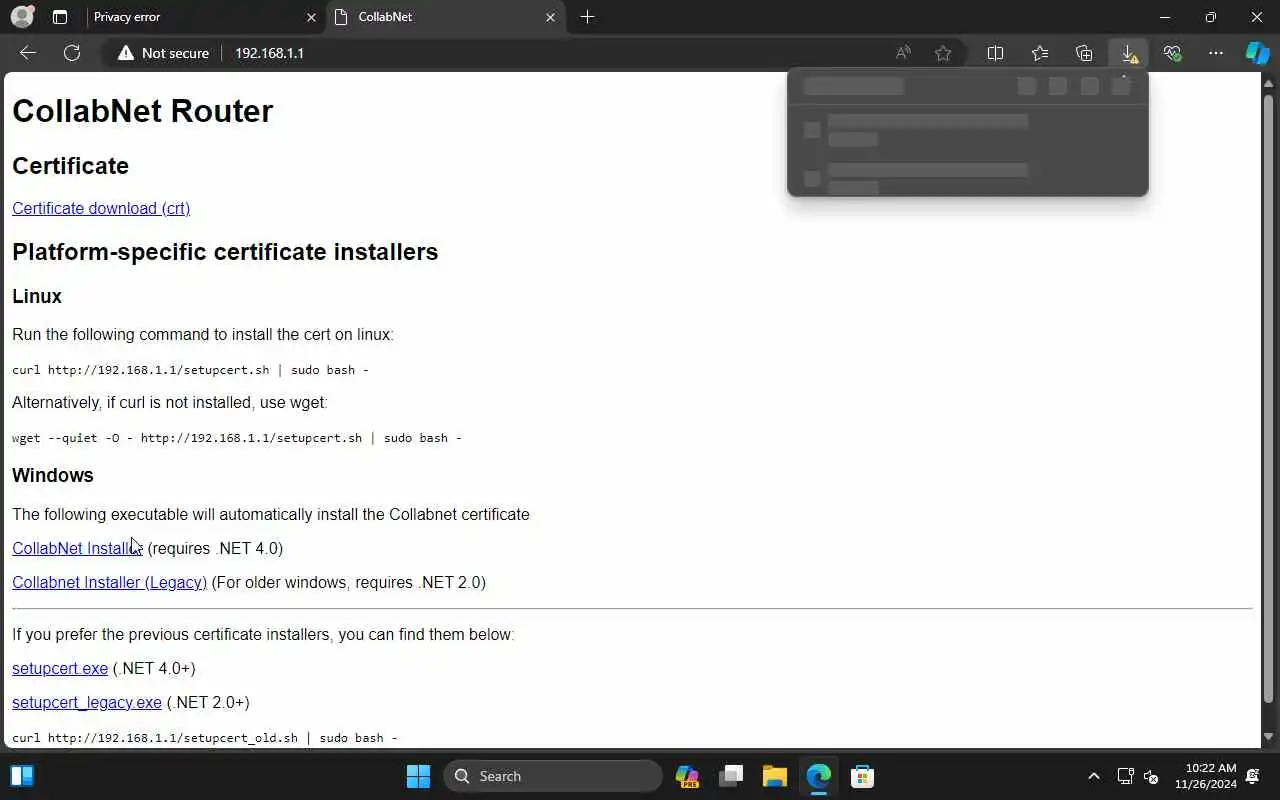The height and width of the screenshot is (800, 1280).
Task: Click the page vertical scrollbar thumb
Action: (1269, 397)
